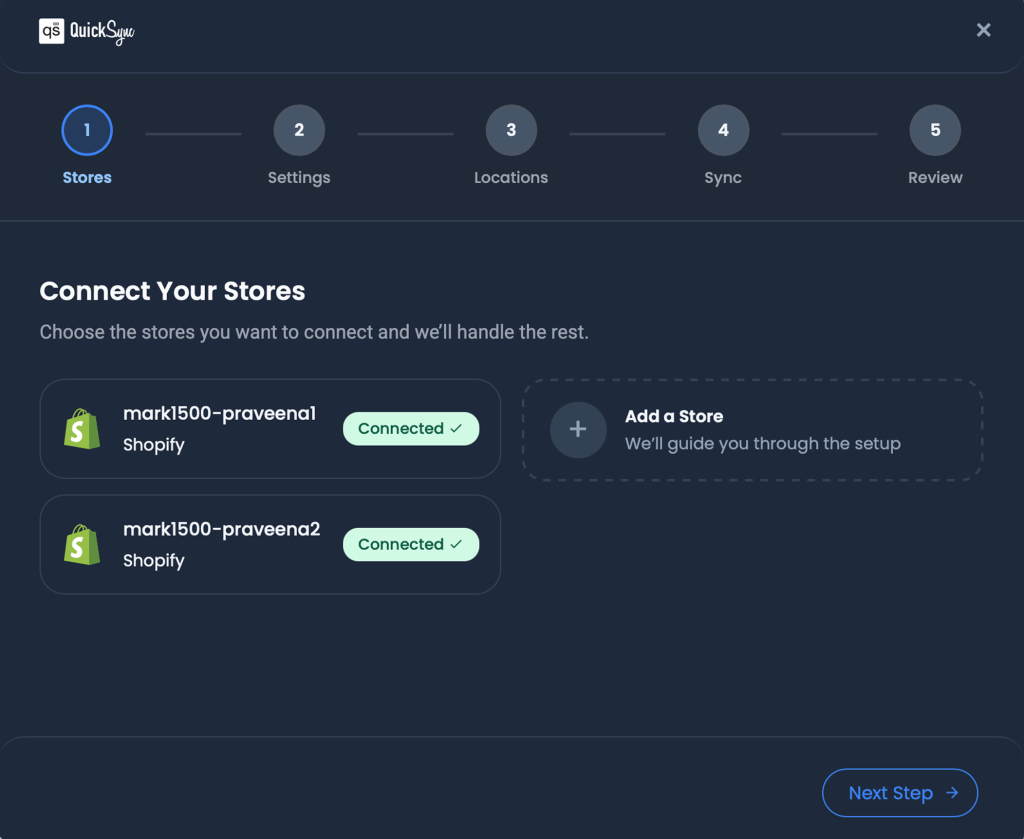Select step 2 Settings circle
This screenshot has height=839, width=1024.
point(299,129)
